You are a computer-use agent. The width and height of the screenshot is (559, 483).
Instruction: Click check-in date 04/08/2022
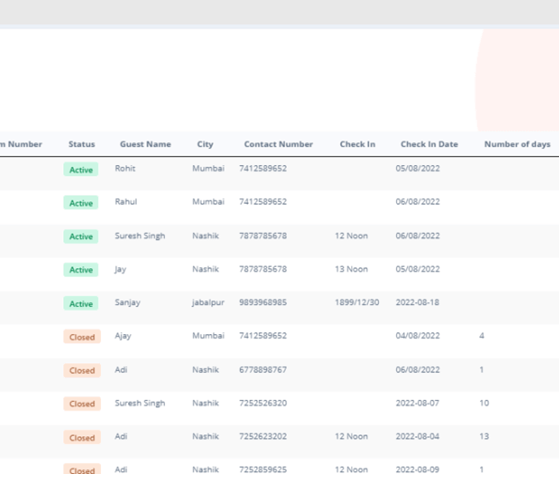click(417, 336)
